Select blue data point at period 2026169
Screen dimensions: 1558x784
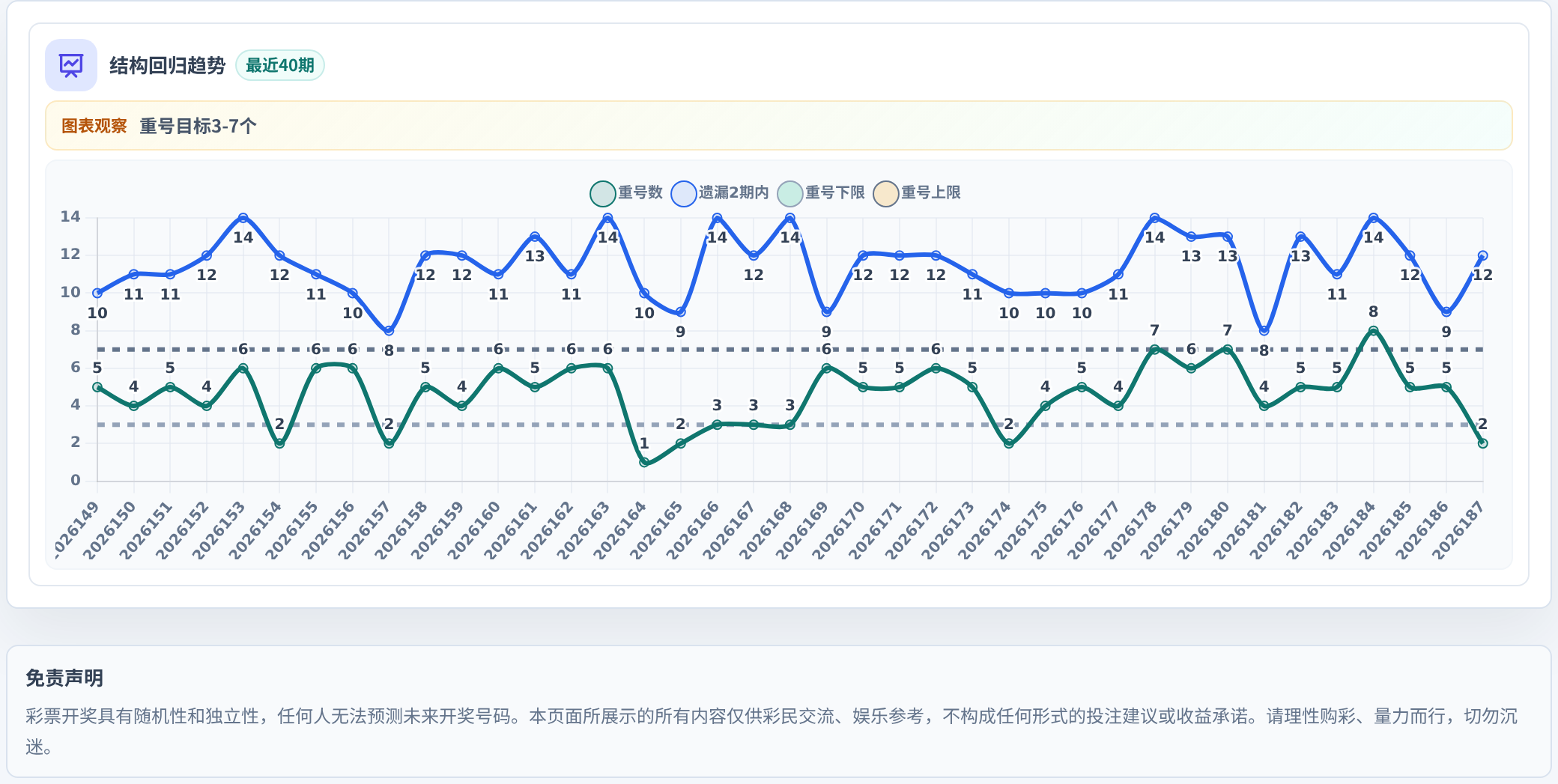pyautogui.click(x=826, y=312)
